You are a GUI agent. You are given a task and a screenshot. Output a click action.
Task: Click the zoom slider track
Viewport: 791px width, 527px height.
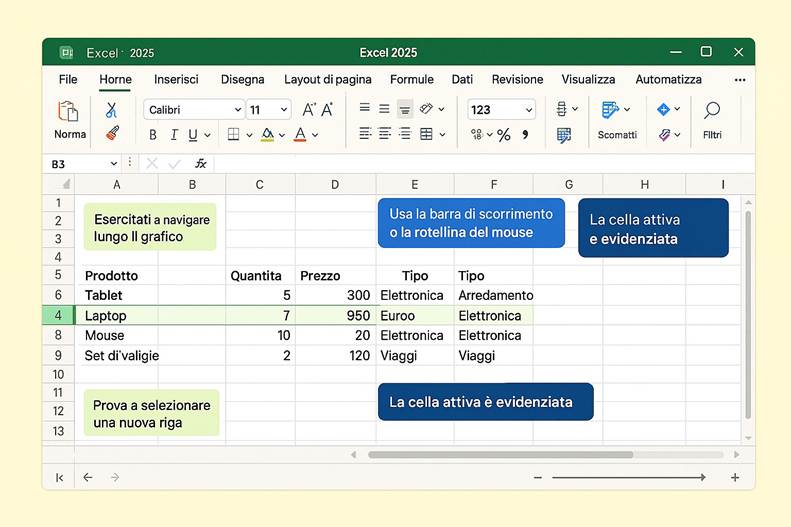[629, 477]
